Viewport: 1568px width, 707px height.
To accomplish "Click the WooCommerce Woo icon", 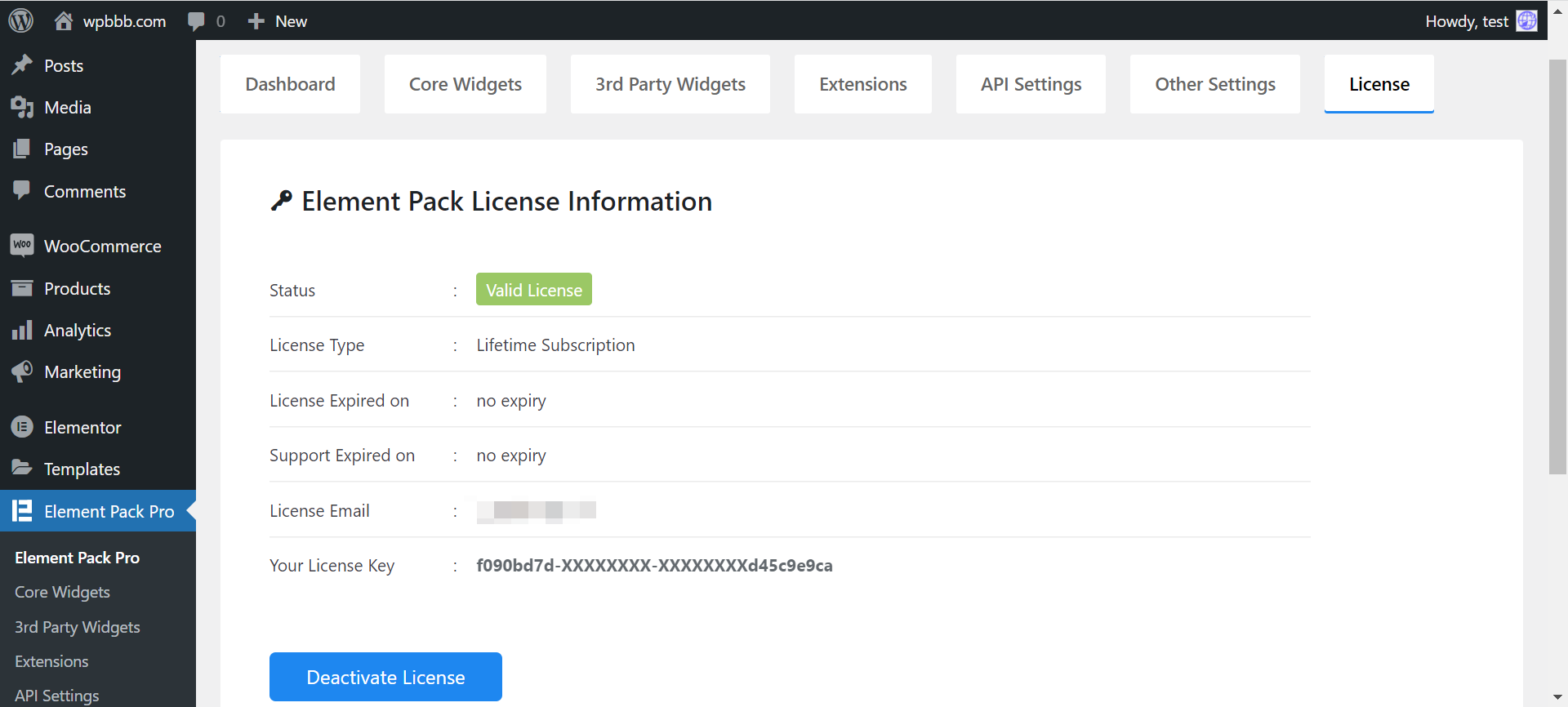I will (x=22, y=245).
